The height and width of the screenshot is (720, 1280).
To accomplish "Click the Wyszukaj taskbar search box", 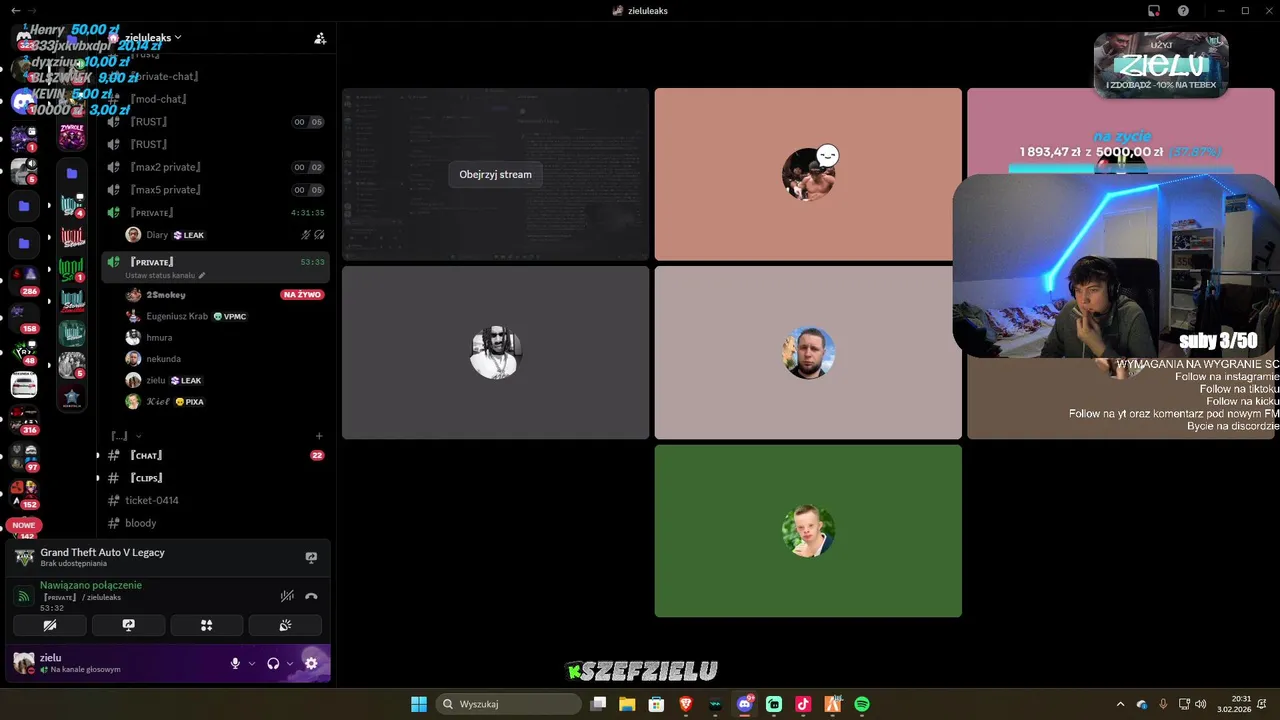I will point(508,704).
